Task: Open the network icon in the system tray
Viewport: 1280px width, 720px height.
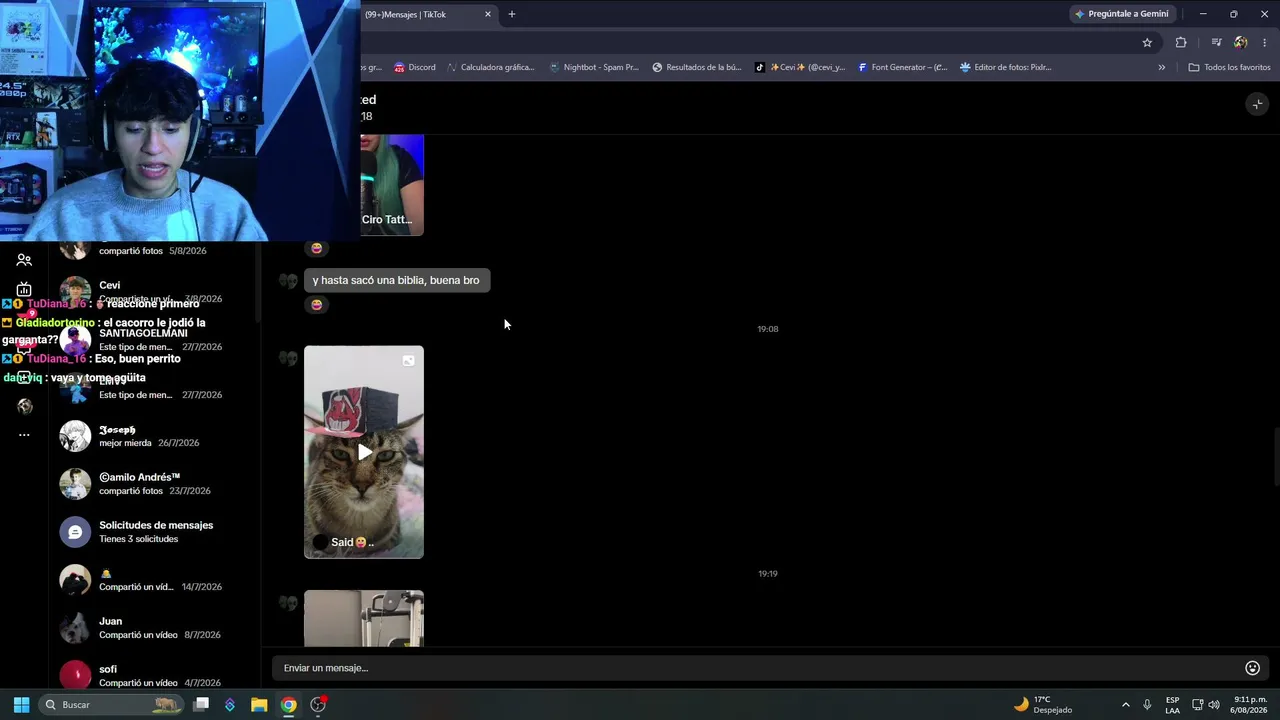Action: pyautogui.click(x=1197, y=705)
